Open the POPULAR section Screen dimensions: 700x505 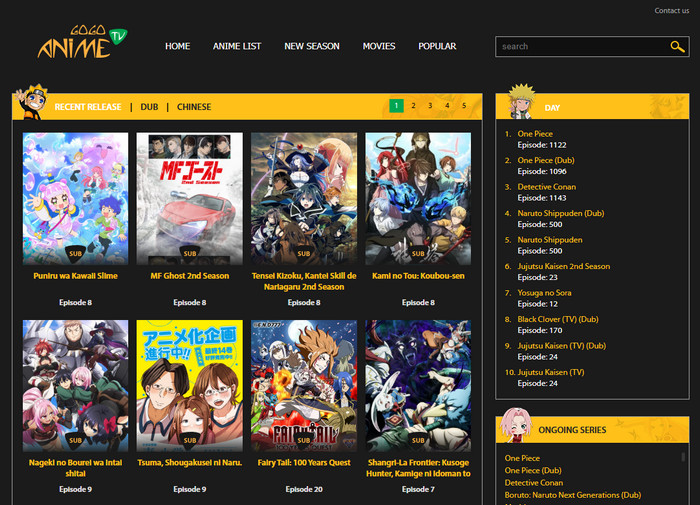(x=437, y=46)
